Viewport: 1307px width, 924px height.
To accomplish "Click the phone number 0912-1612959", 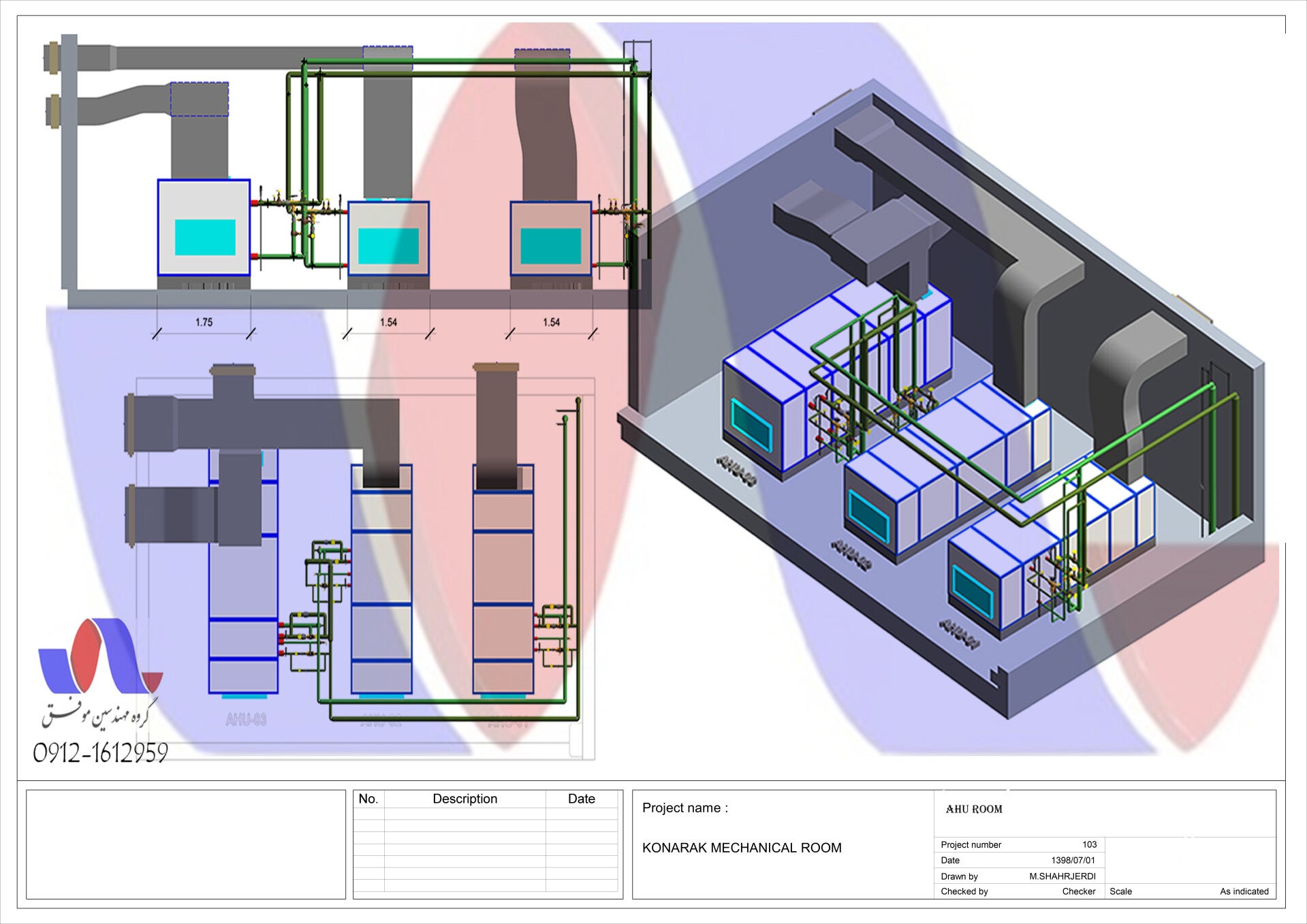I will coord(100,753).
